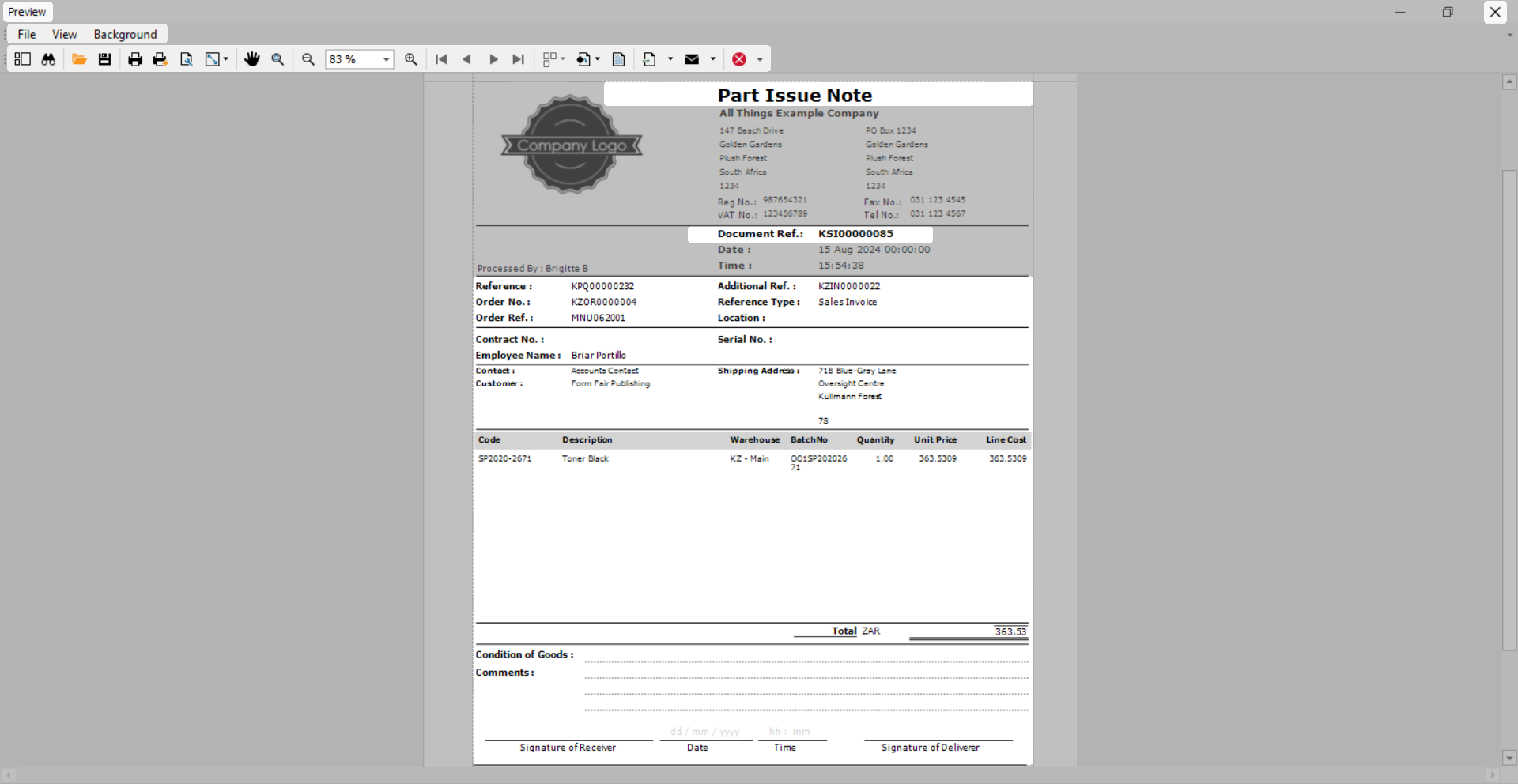
Task: Click the vertical scrollbar down arrow
Action: coord(1509,758)
